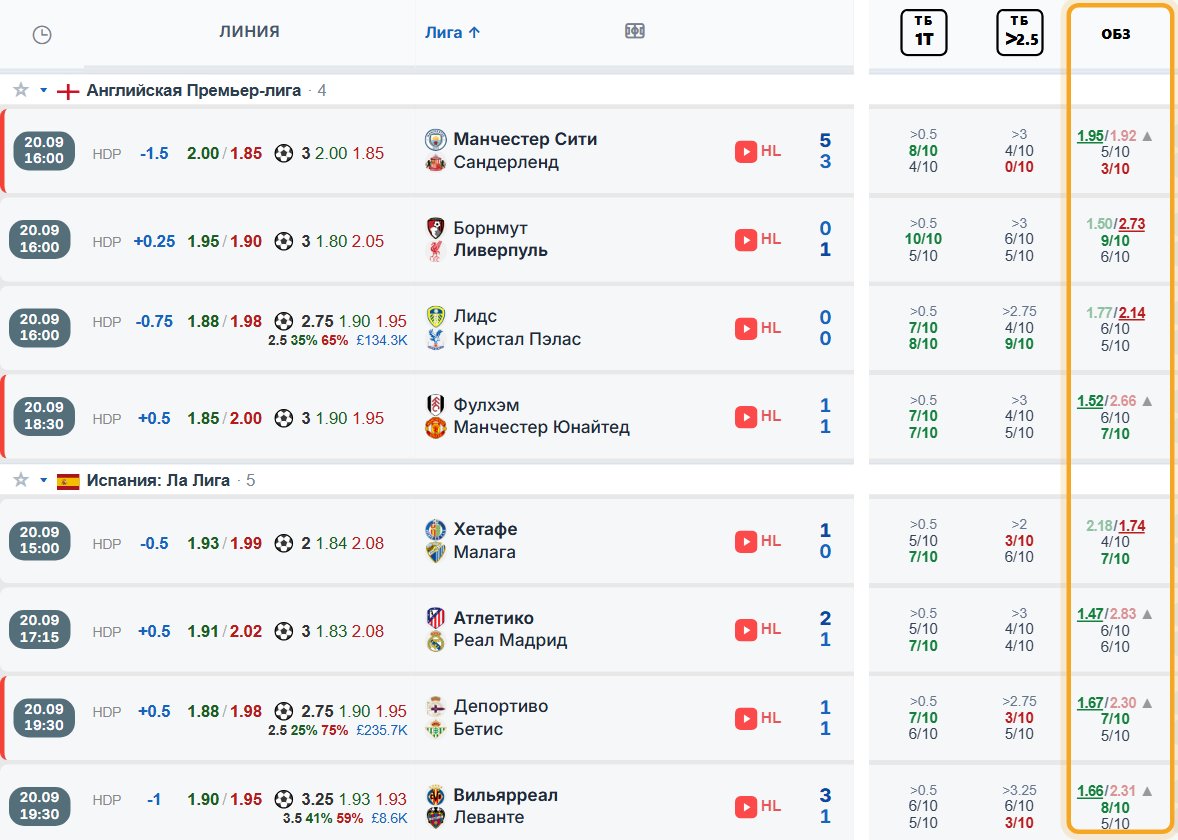This screenshot has height=840, width=1178.
Task: Click the Сандерленд club crest
Action: pyautogui.click(x=436, y=162)
